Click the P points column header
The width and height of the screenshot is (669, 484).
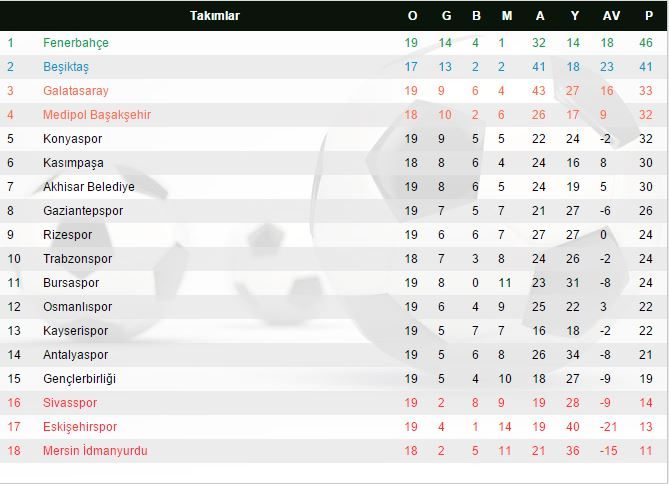coord(646,16)
